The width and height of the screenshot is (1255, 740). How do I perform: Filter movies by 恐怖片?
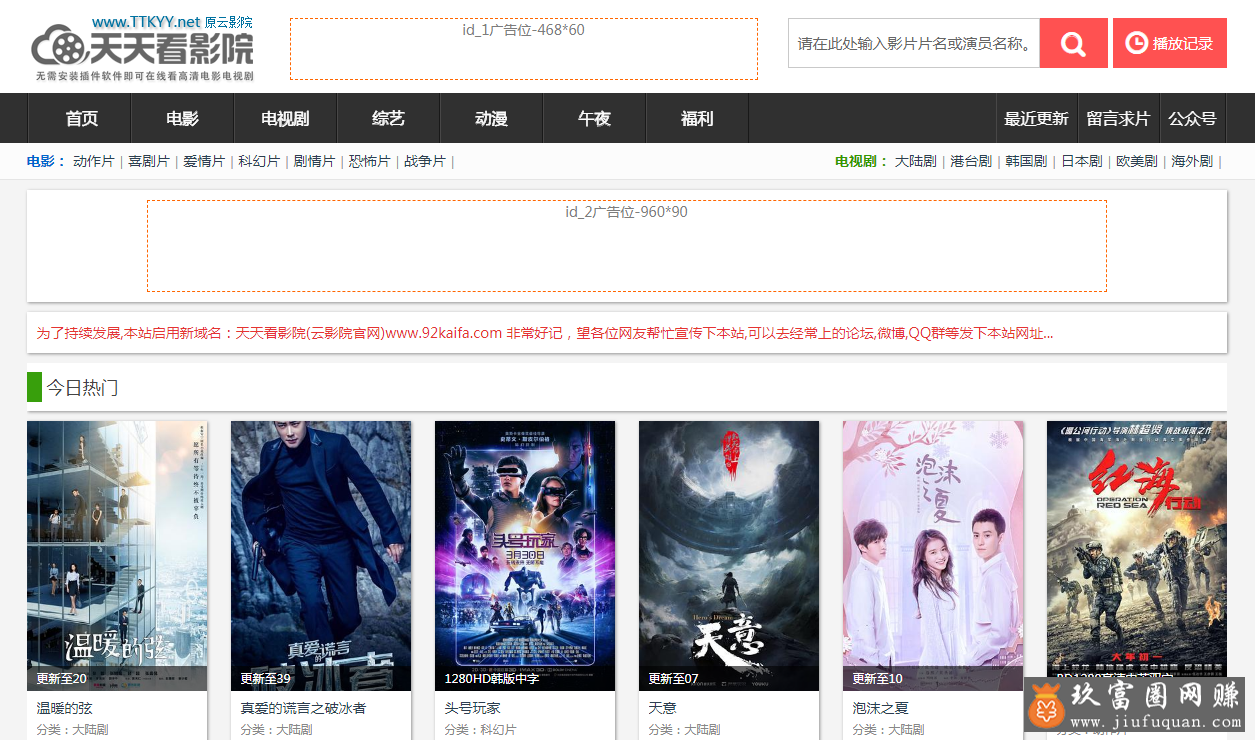coord(369,161)
